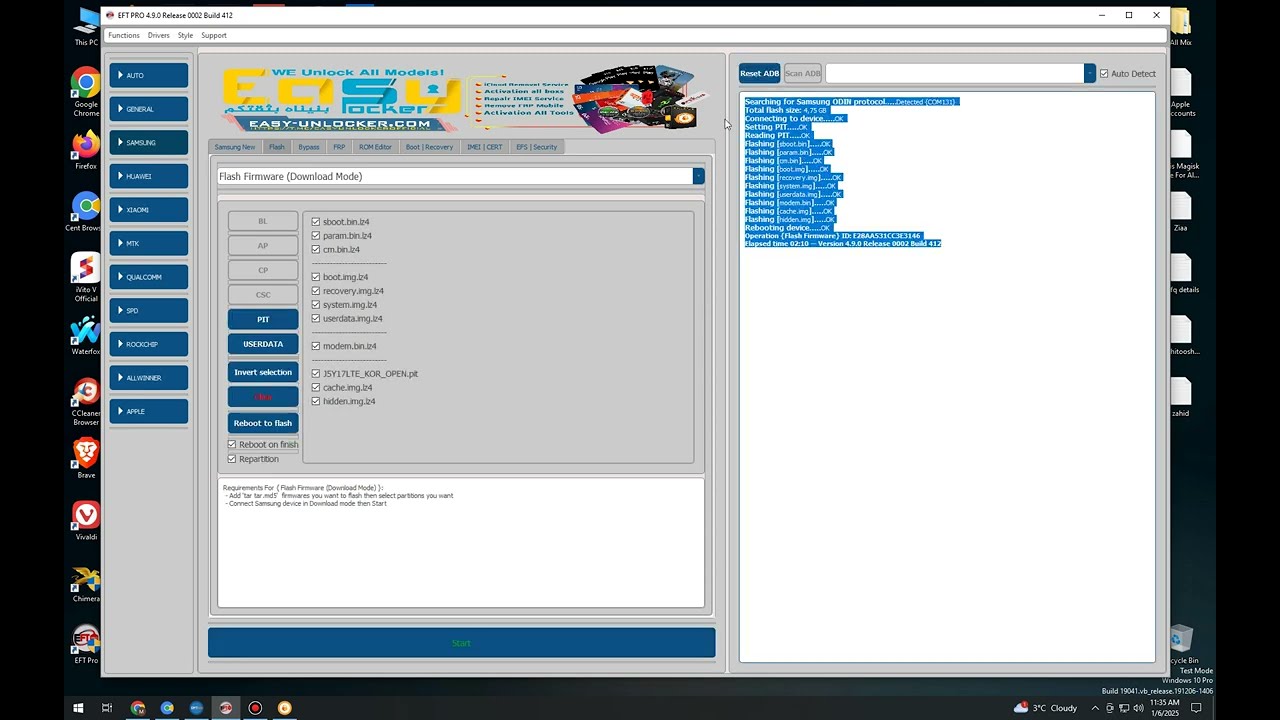The height and width of the screenshot is (720, 1280).
Task: Expand the AUTO sidebar category
Action: [x=149, y=76]
